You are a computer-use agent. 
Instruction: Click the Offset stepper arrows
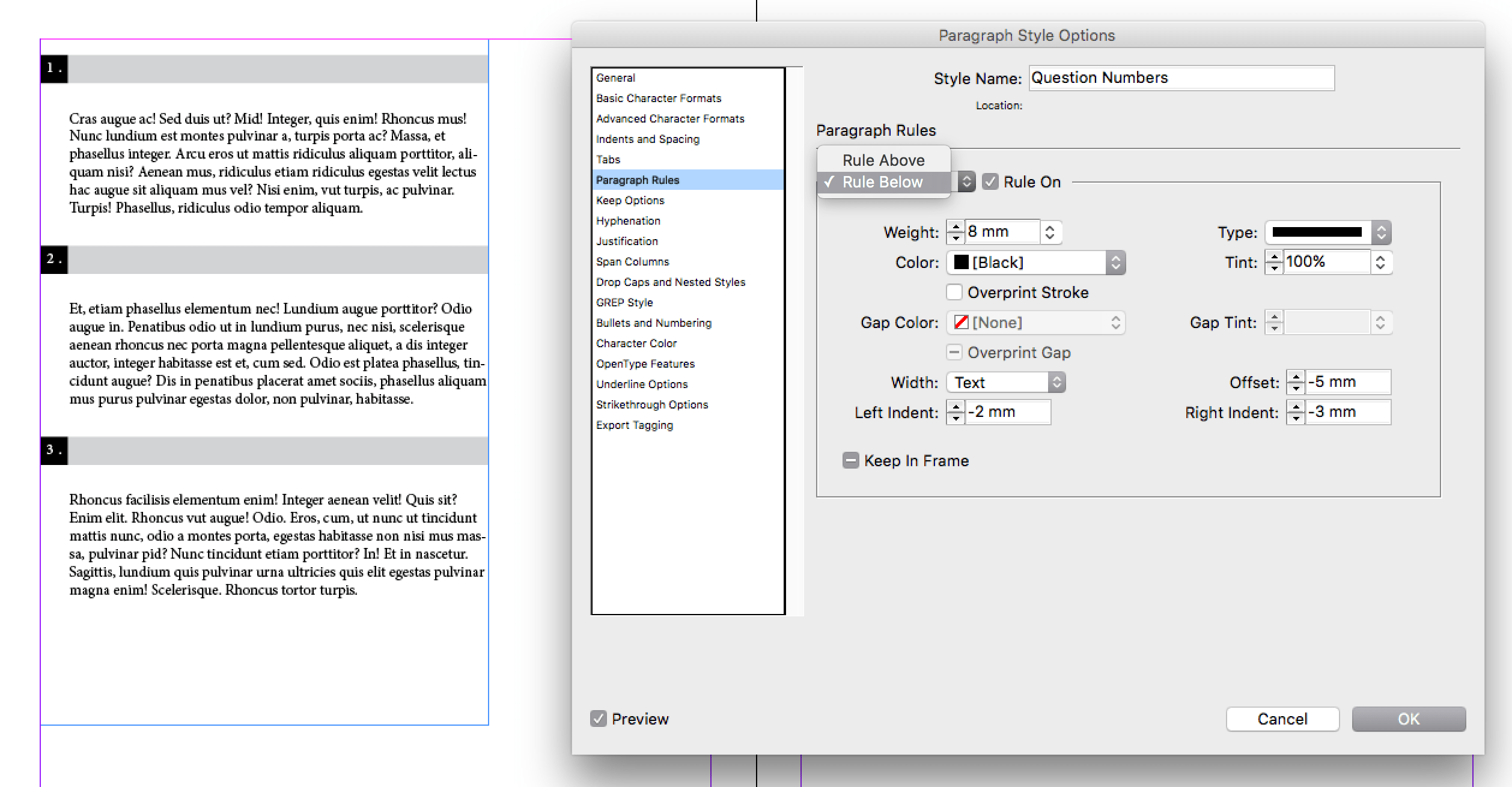pyautogui.click(x=1295, y=382)
